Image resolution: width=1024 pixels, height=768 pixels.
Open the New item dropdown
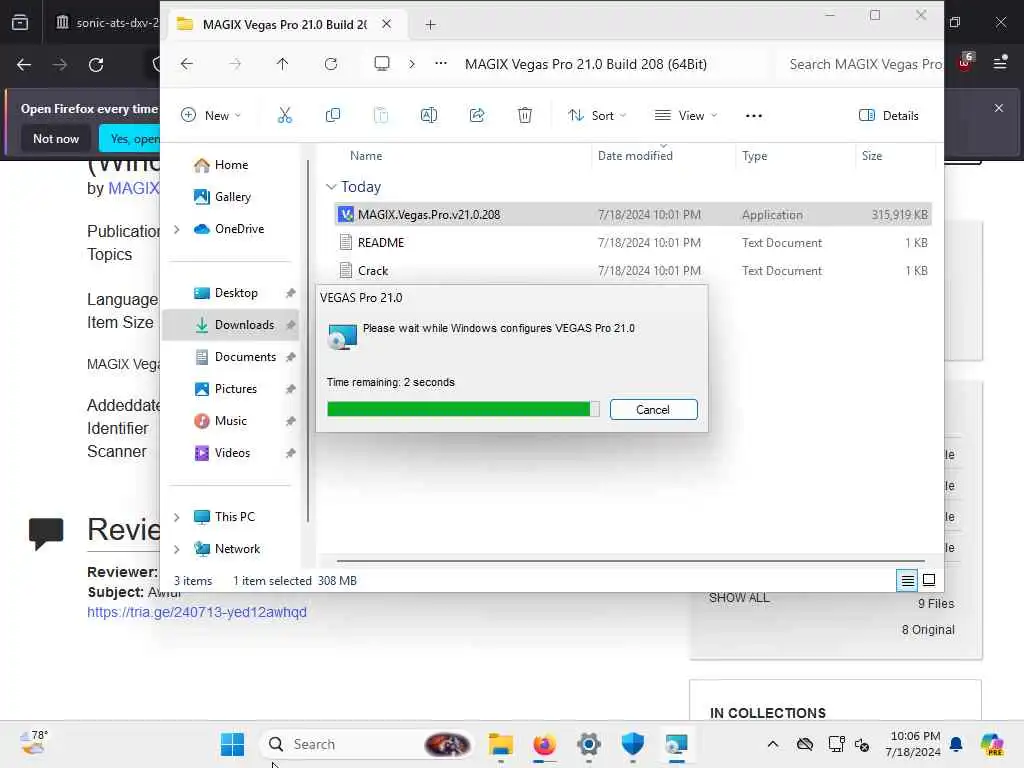211,116
